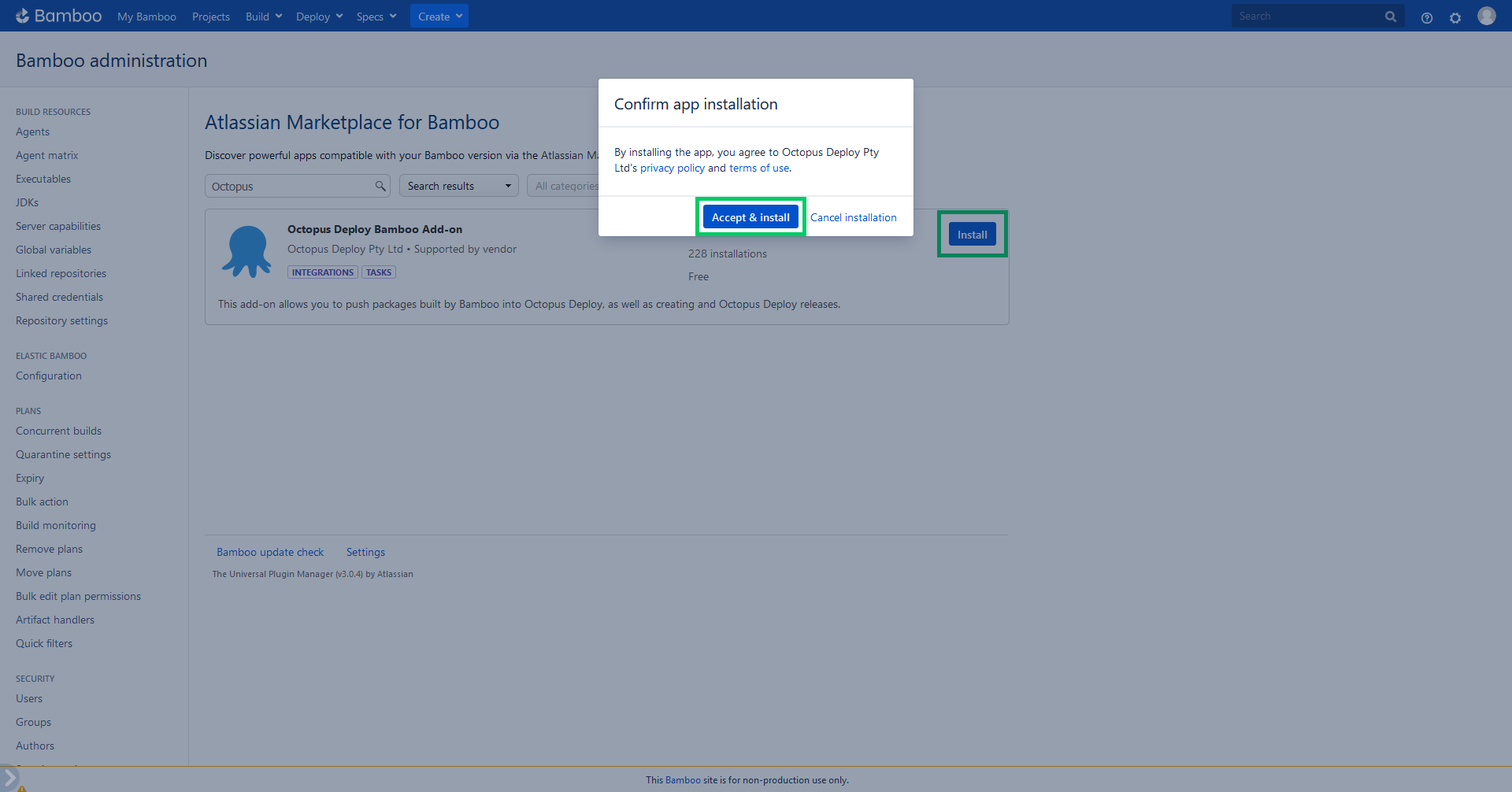Open Move plans in sidebar
Image resolution: width=1512 pixels, height=792 pixels.
tap(43, 572)
